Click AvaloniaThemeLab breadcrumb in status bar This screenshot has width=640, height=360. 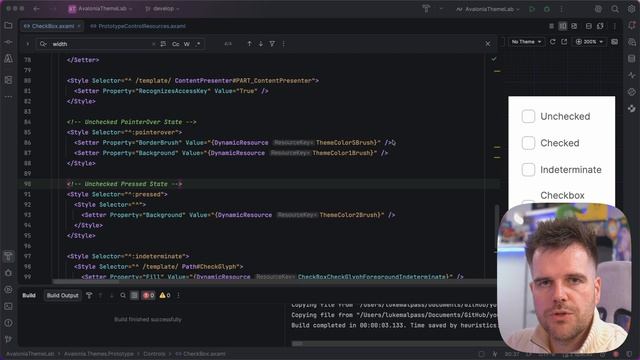coord(30,354)
